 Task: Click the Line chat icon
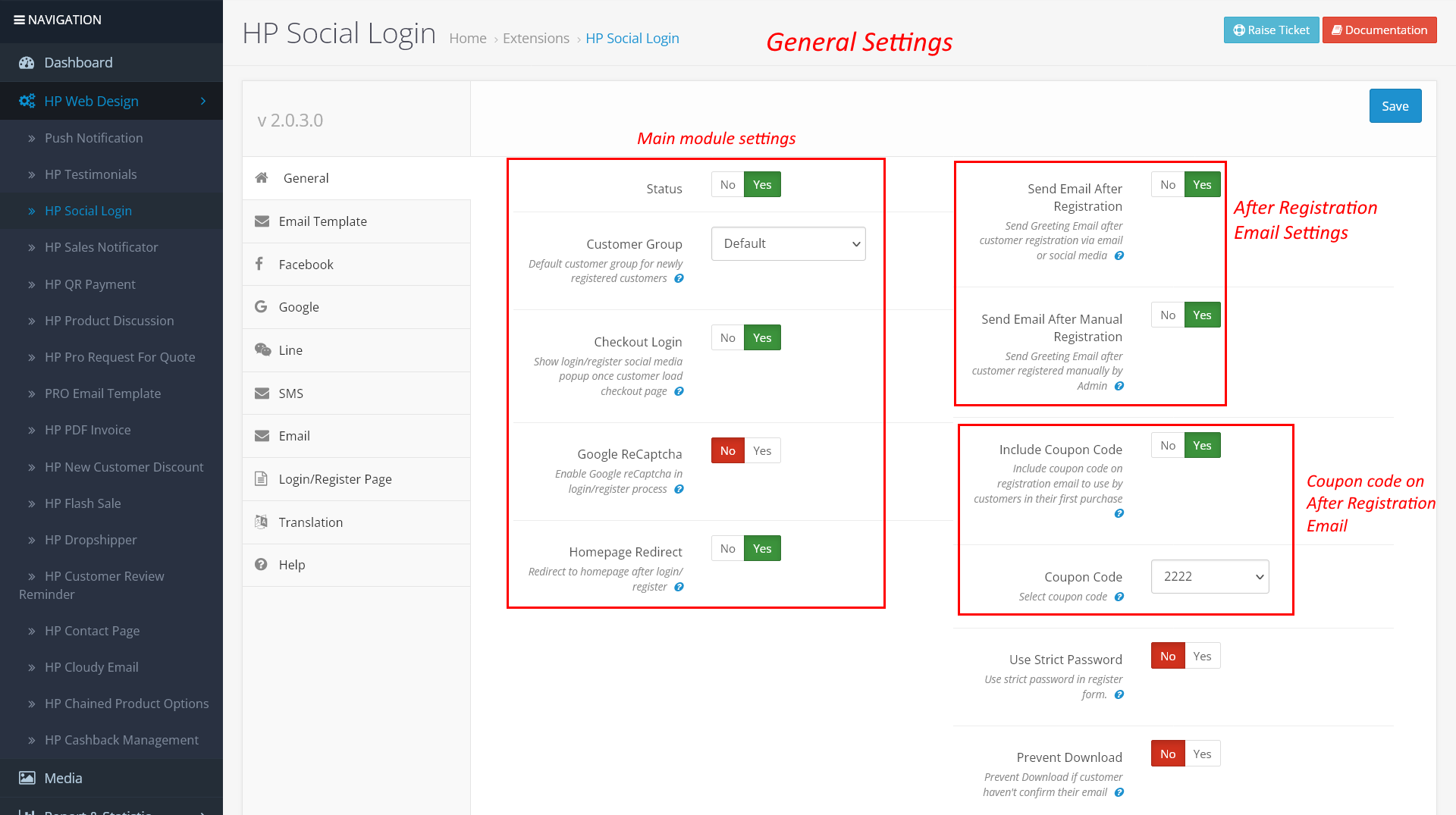pos(262,350)
